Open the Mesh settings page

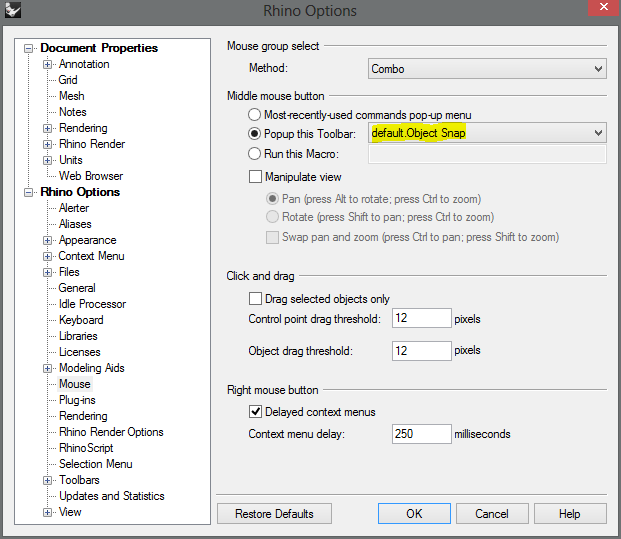pyautogui.click(x=72, y=96)
